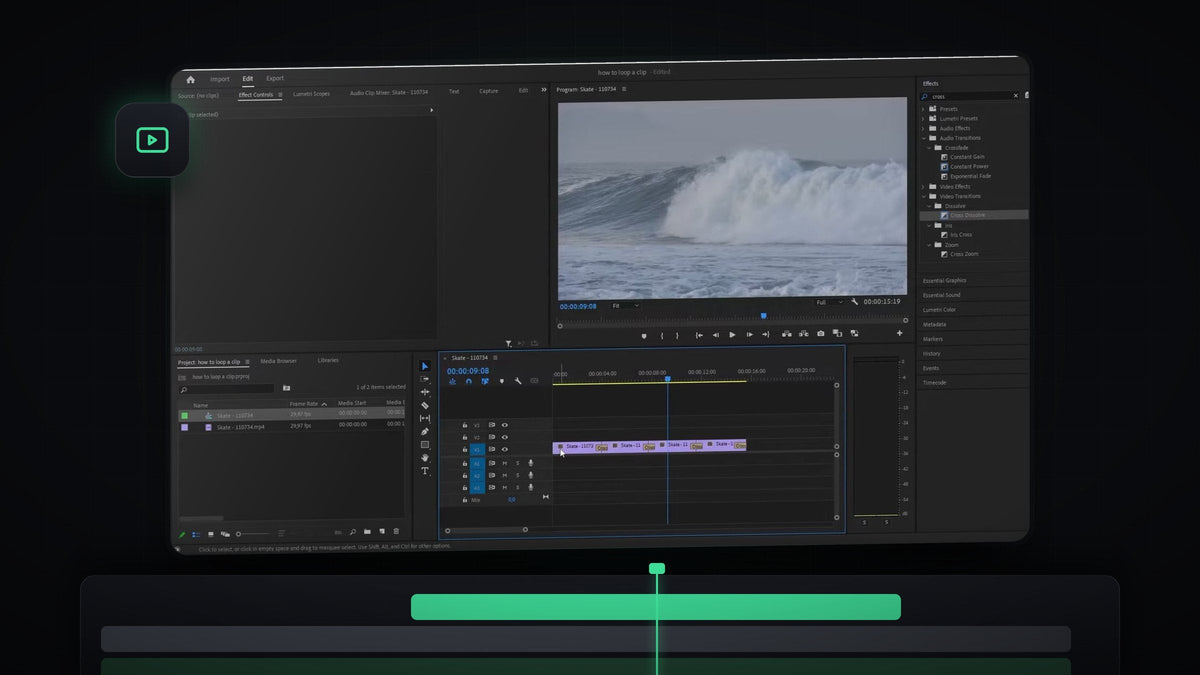Switch to Media Browser tab
Image resolution: width=1200 pixels, height=675 pixels.
pos(278,361)
